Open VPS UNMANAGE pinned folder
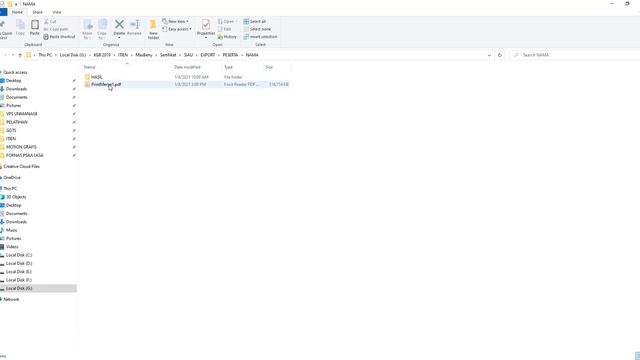The height and width of the screenshot is (360, 640). (21, 114)
